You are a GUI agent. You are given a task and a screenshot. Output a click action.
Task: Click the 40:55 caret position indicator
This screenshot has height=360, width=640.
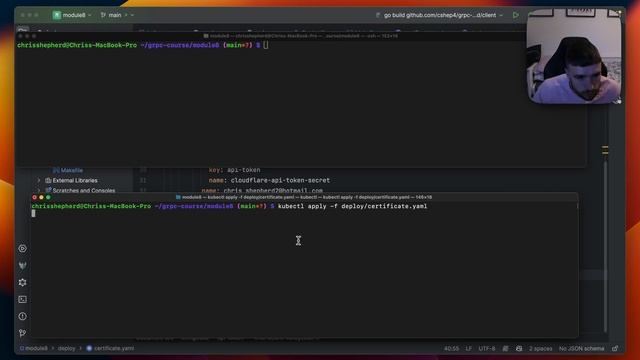[x=451, y=349]
